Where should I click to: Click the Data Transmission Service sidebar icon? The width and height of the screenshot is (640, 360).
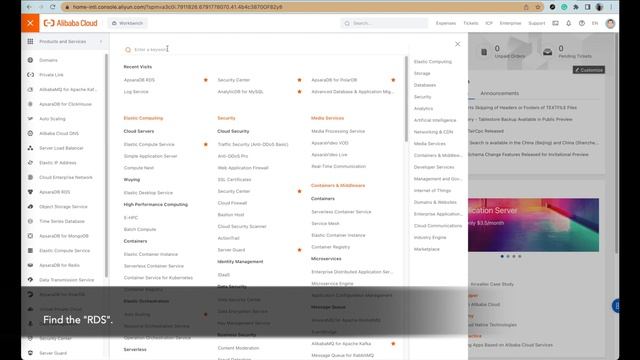(30, 280)
